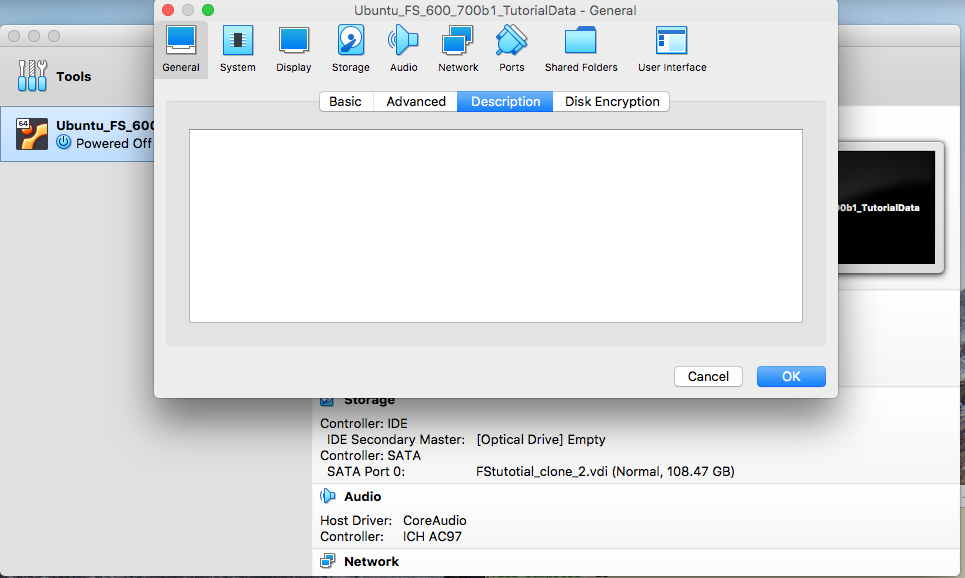
Task: Open Shared Folders settings
Action: tap(581, 49)
